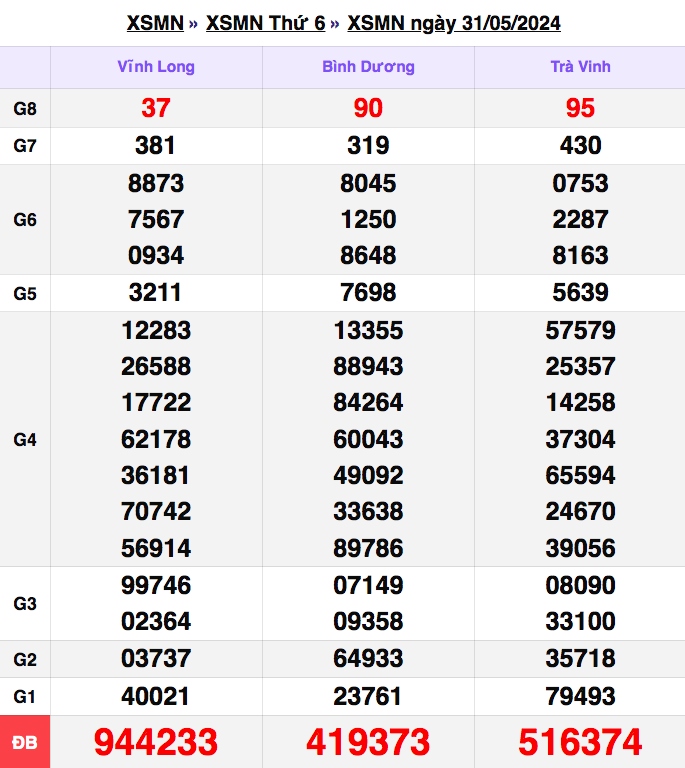Click the G3 number 07149

[x=368, y=585]
